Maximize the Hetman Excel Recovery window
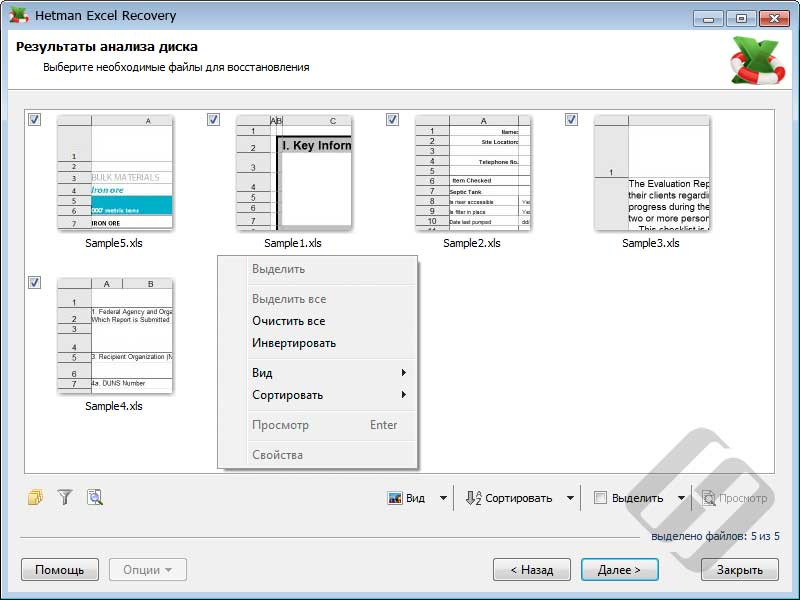The image size is (800, 600). (741, 19)
